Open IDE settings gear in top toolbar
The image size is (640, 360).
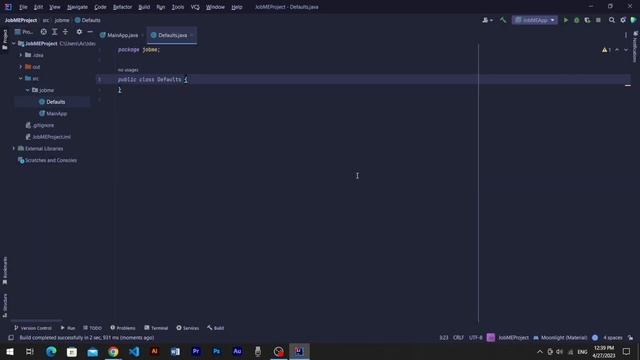[x=623, y=20]
